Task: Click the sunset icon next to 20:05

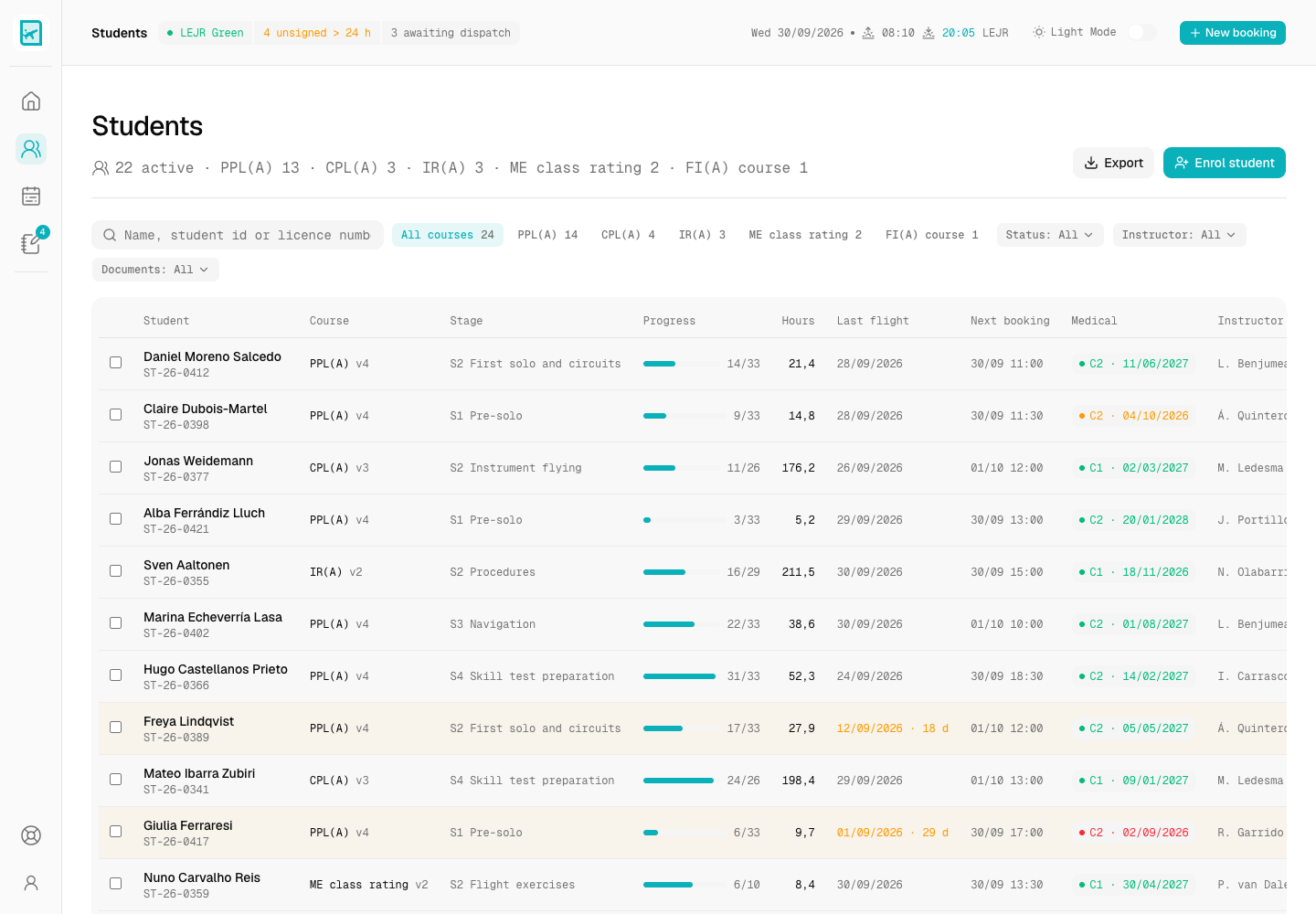Action: tap(929, 33)
